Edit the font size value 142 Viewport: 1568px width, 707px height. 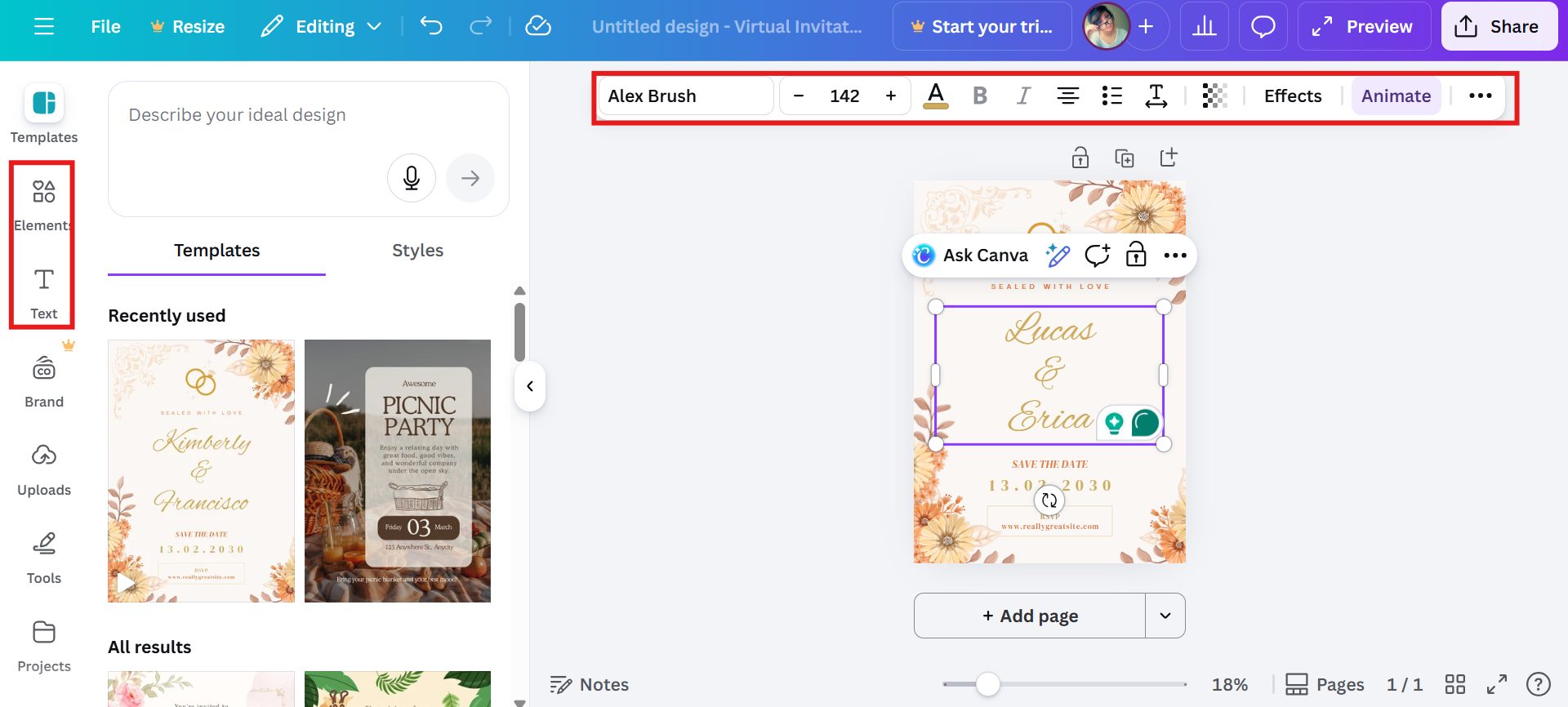(x=844, y=96)
